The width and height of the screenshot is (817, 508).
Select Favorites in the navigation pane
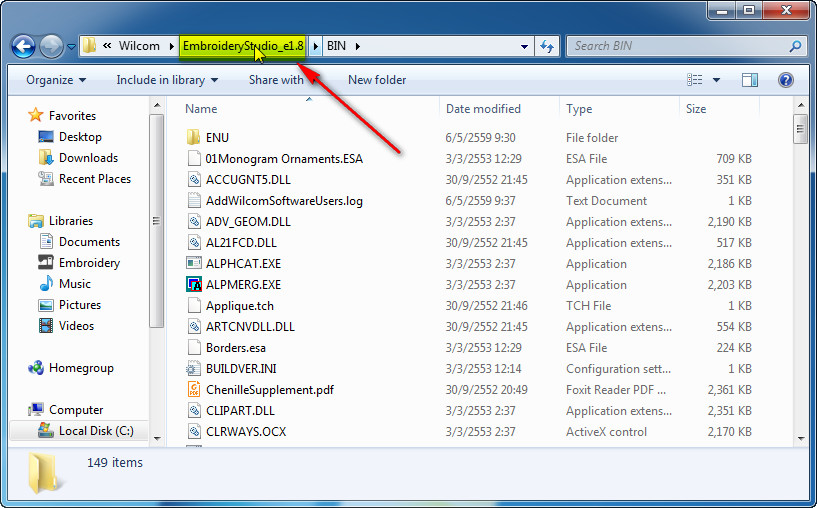62,116
